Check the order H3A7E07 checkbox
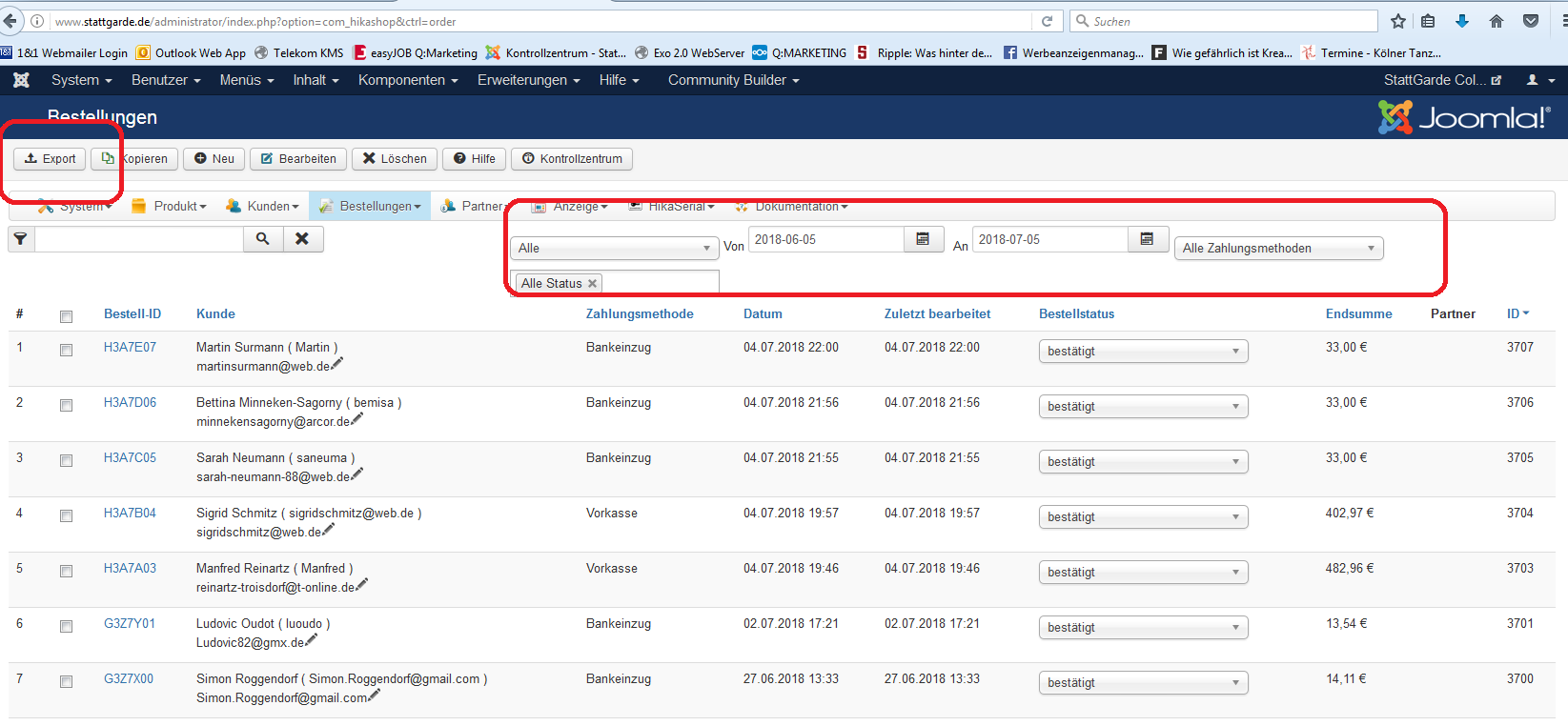1568x726 pixels. [x=66, y=350]
